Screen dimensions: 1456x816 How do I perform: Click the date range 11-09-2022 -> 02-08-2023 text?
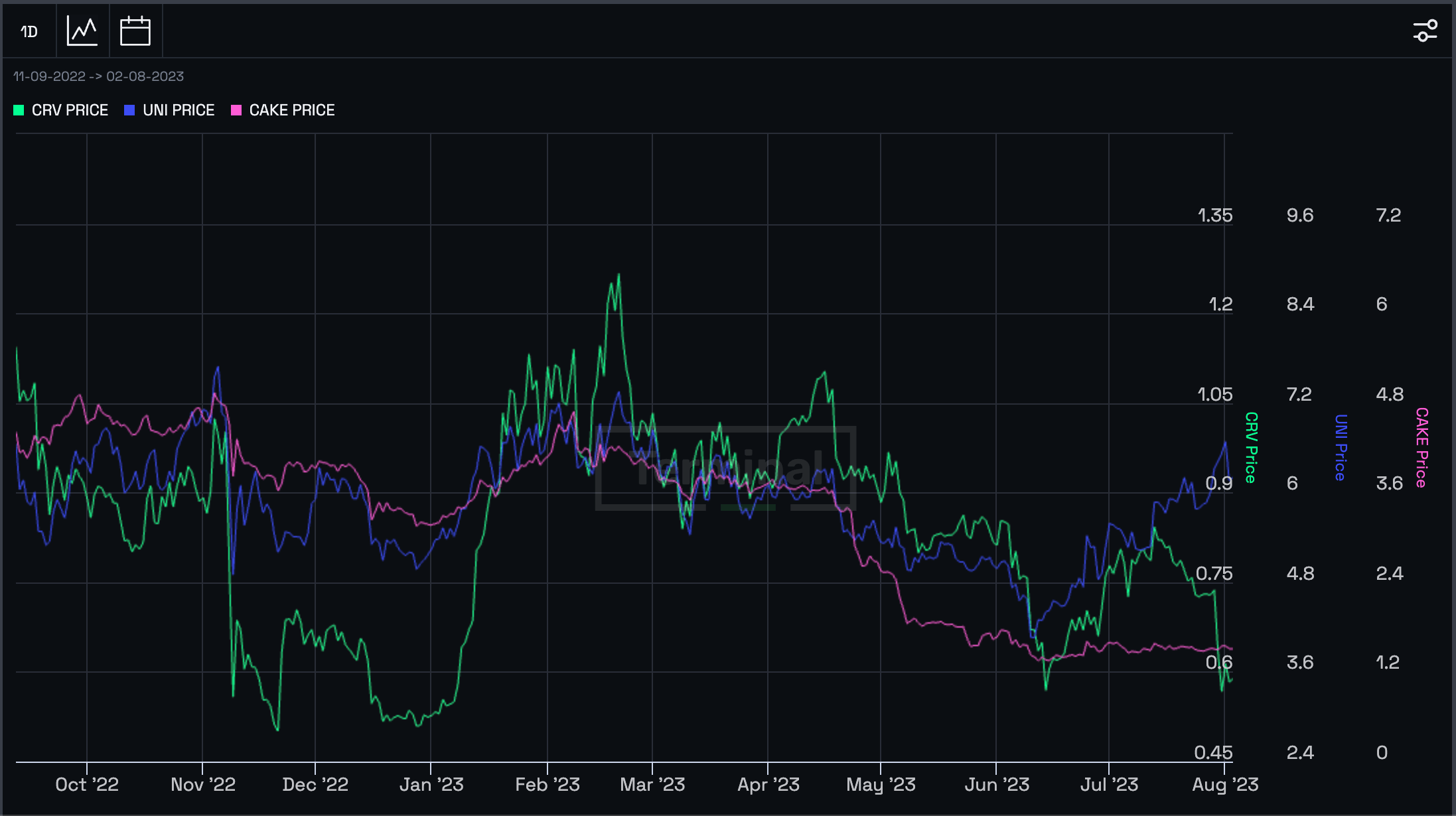[98, 76]
